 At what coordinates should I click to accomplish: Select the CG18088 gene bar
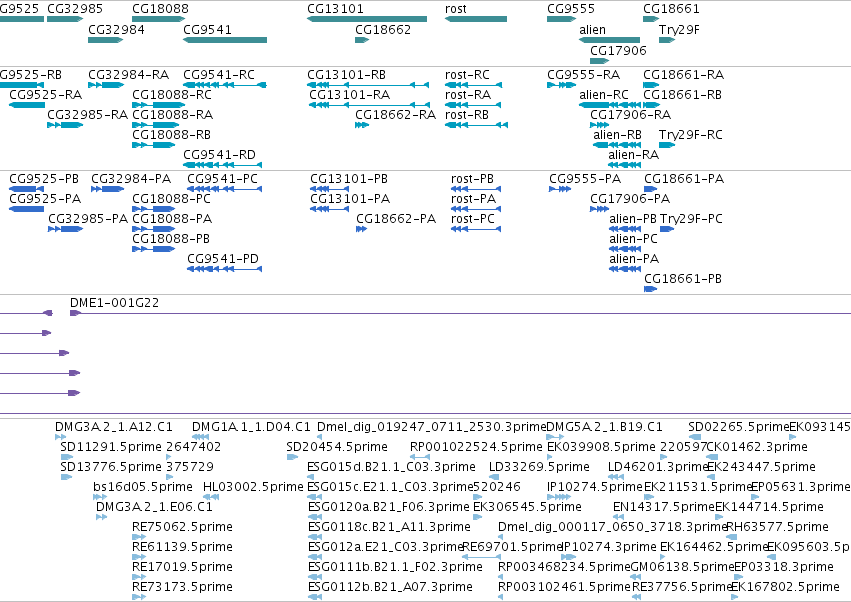coord(158,19)
